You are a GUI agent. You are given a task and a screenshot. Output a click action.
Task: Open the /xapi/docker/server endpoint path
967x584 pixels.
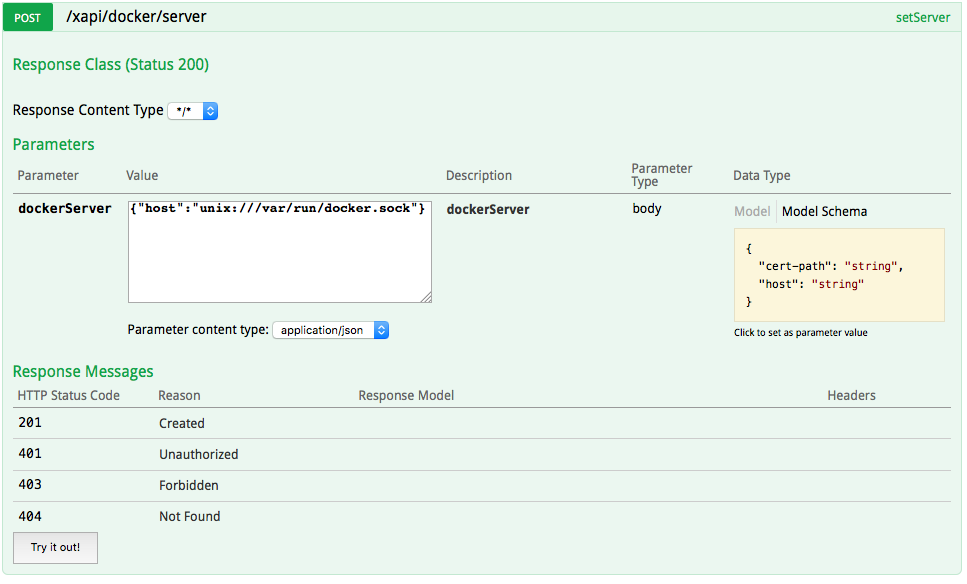pyautogui.click(x=136, y=17)
